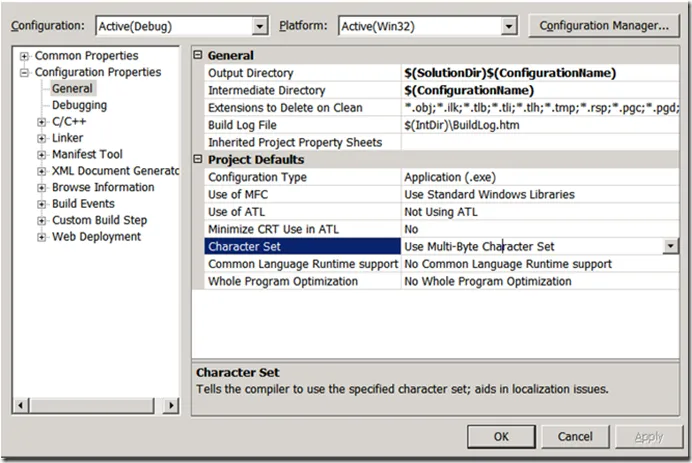Open the Character Set value dropdown arrow
The height and width of the screenshot is (463, 692).
[x=670, y=246]
